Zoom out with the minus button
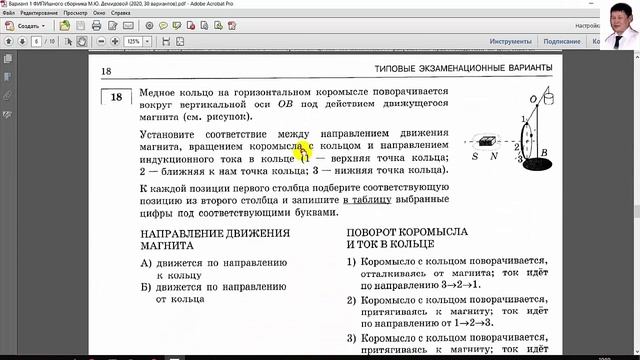 click(x=101, y=41)
